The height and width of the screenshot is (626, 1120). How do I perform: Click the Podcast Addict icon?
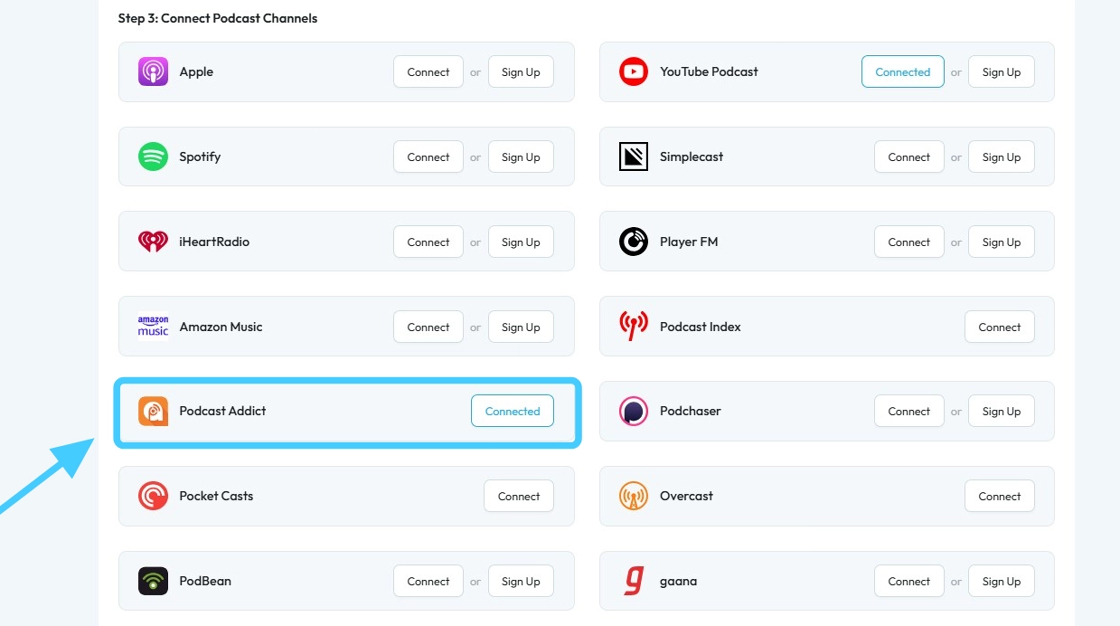tap(153, 411)
